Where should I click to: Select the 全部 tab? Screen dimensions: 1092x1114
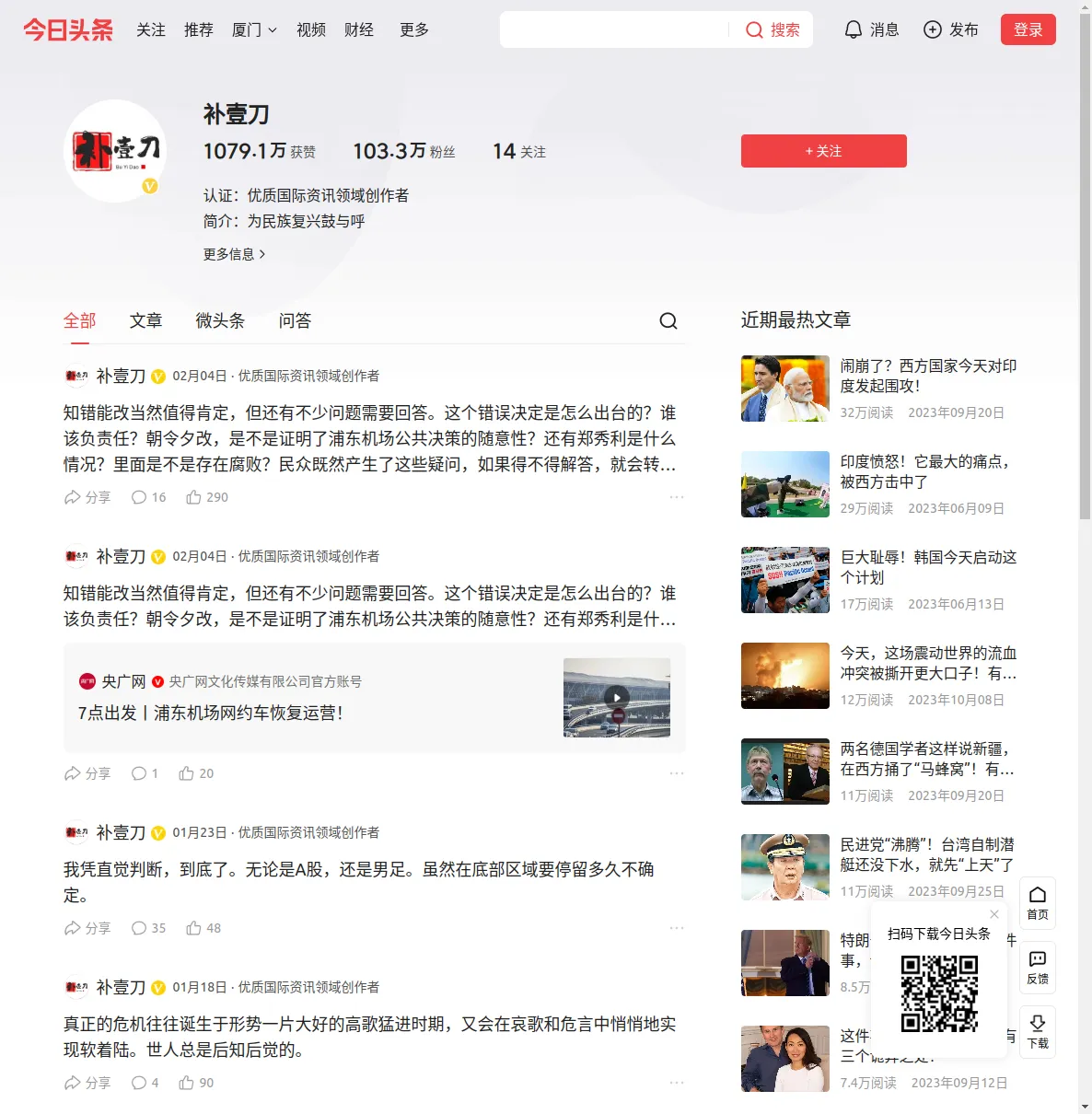tap(80, 320)
